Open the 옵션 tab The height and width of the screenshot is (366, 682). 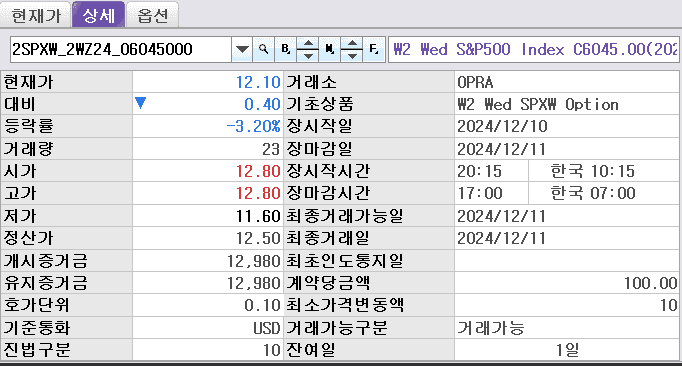point(152,15)
